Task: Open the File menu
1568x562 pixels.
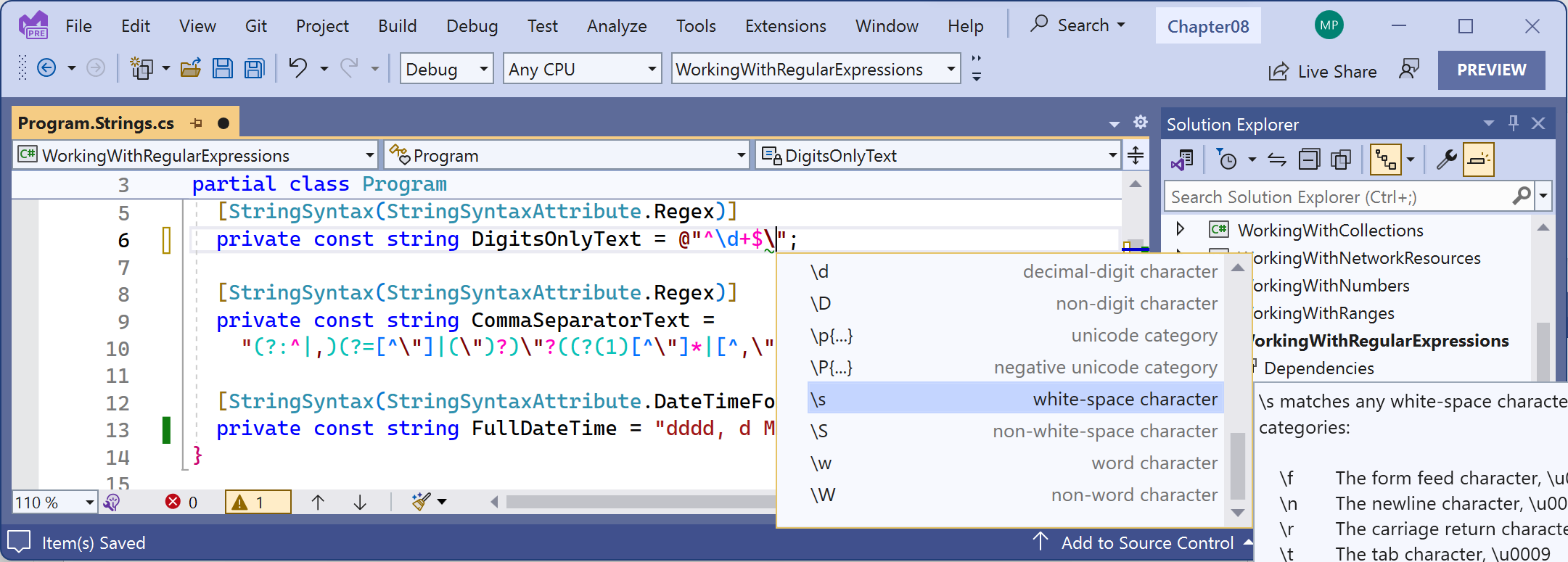Action: point(78,26)
